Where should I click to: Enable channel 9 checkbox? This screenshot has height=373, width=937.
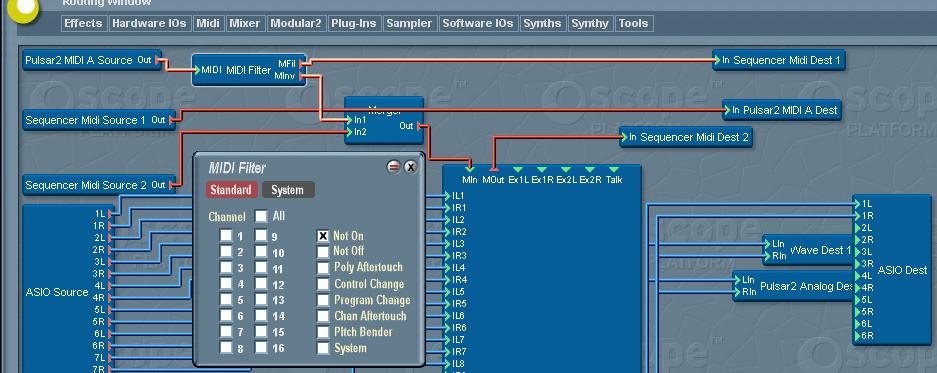[261, 236]
